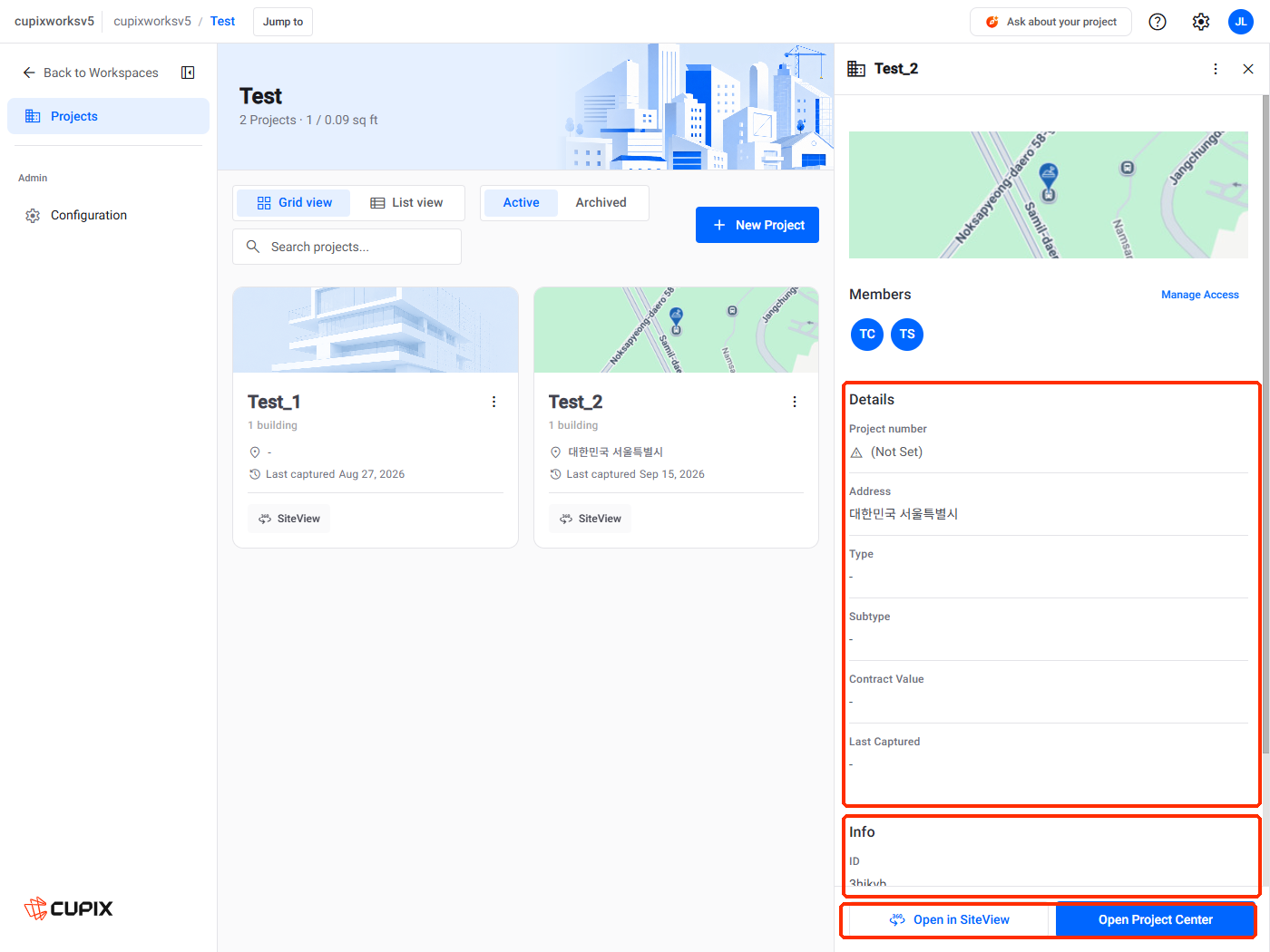Show Active projects

coord(521,203)
